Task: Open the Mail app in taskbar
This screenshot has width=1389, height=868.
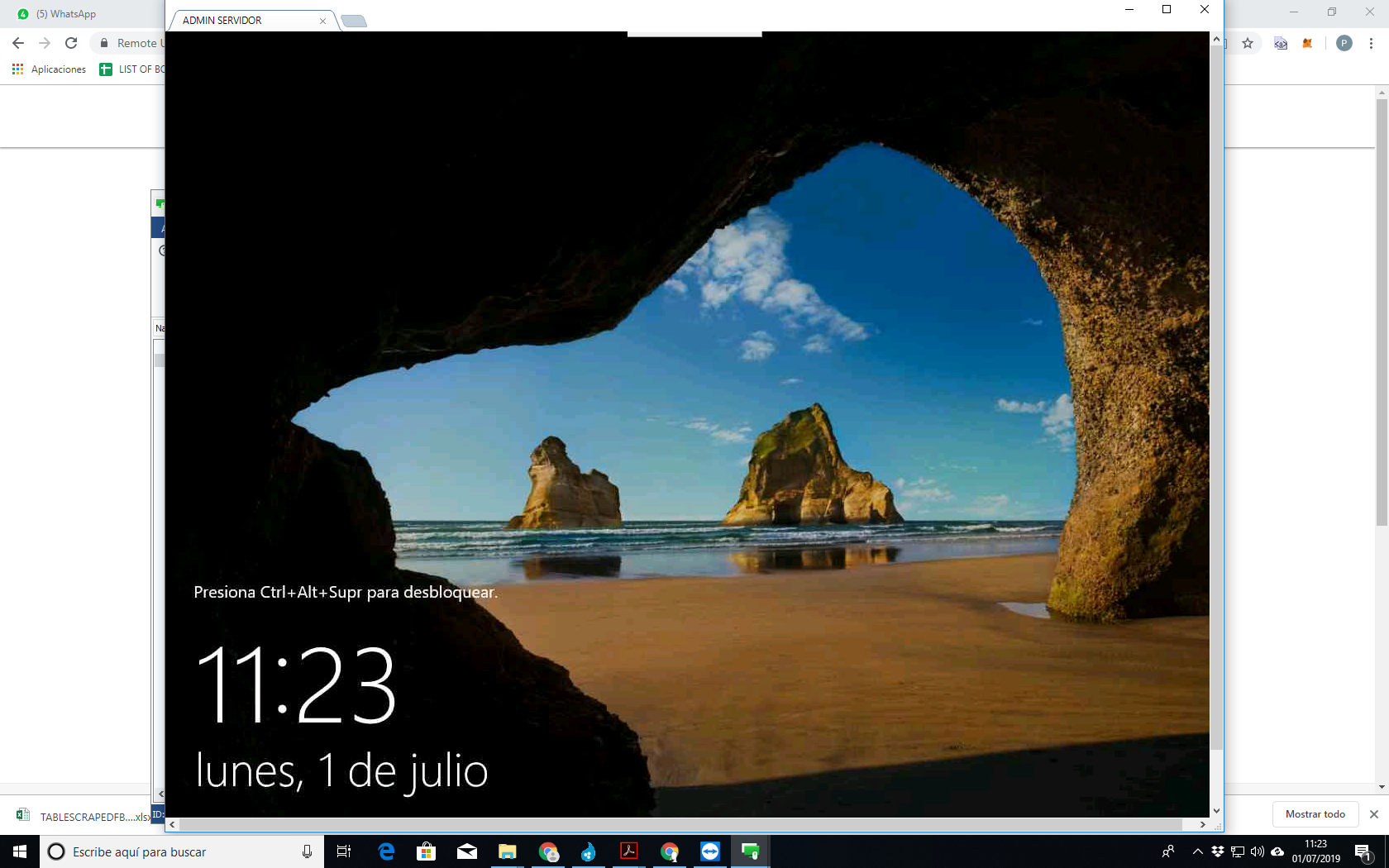Action: [x=467, y=851]
